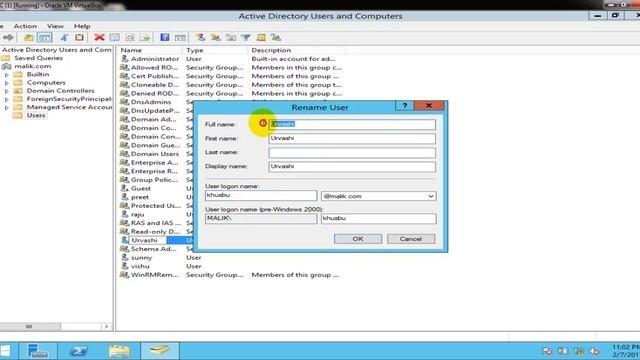640x360 pixels.
Task: Click the speaker volume tray icon
Action: coord(595,351)
